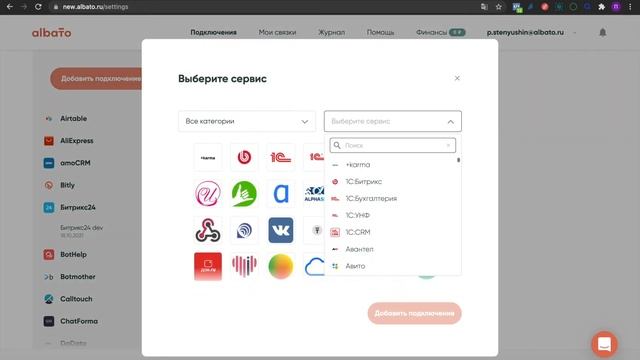Click sidebar 'Добавить подключение' button
640x360 pixels.
96,78
